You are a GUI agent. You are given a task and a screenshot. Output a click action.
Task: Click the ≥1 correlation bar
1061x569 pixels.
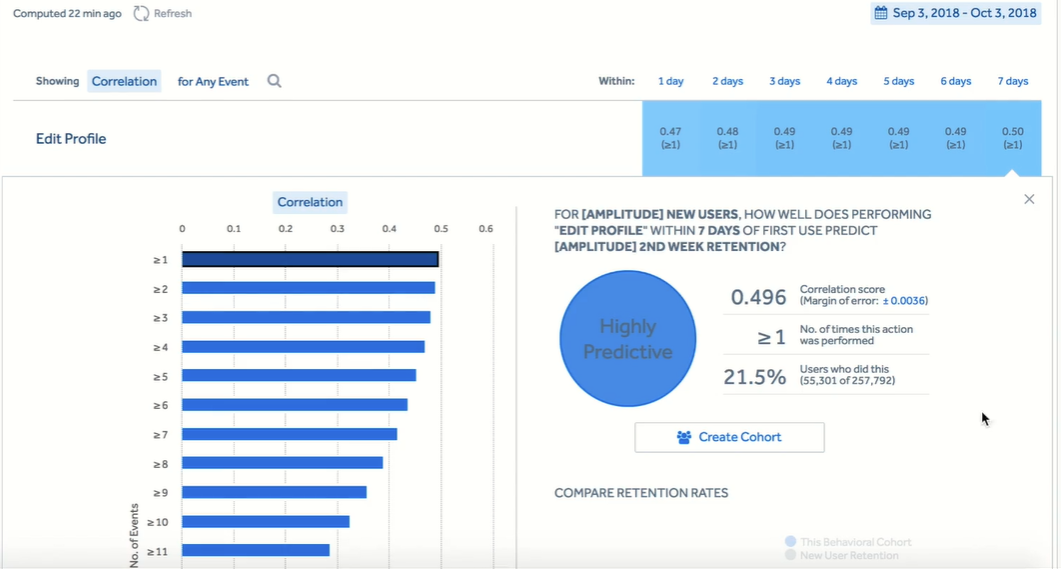coord(310,259)
